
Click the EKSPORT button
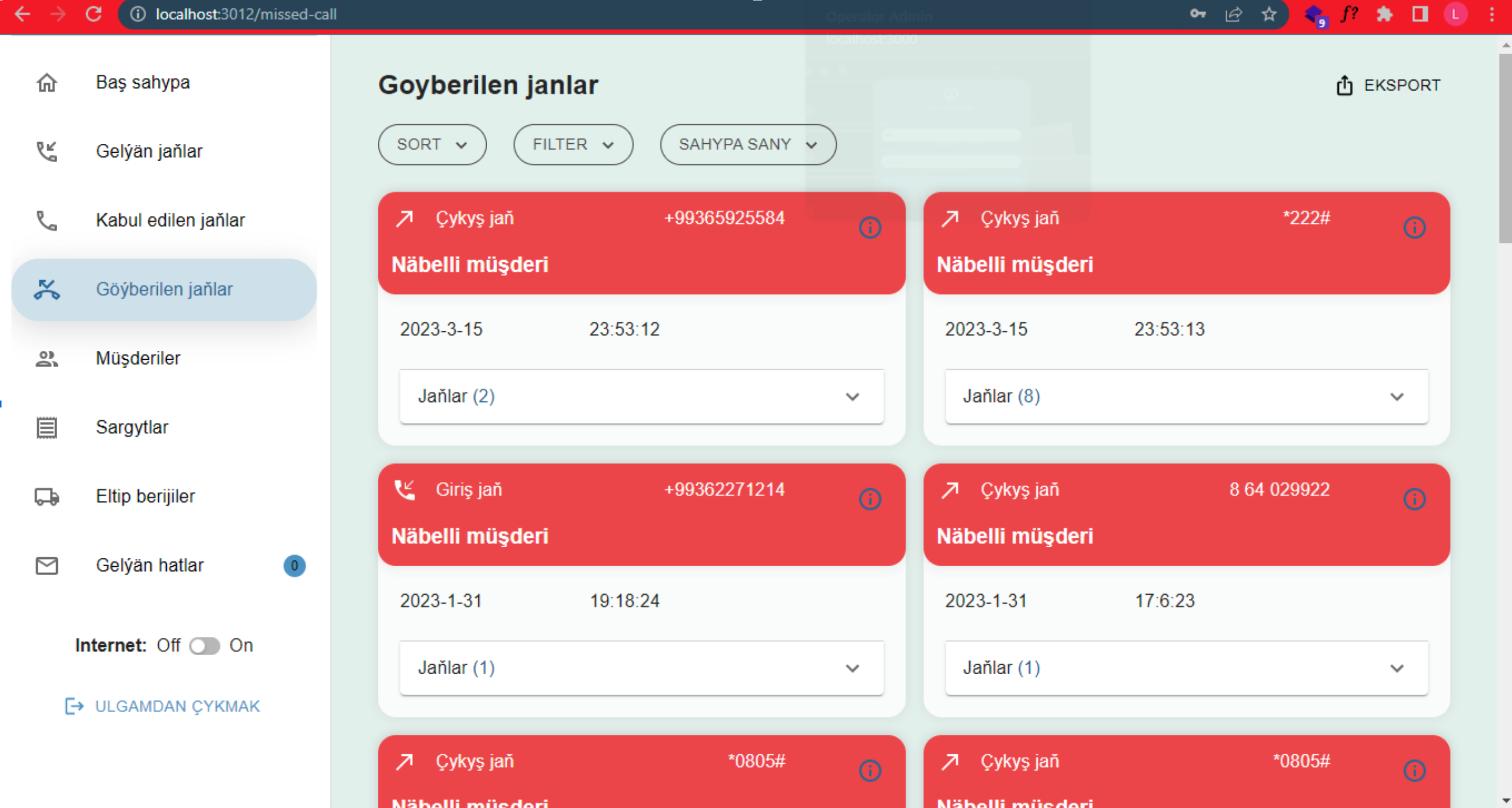point(1388,86)
